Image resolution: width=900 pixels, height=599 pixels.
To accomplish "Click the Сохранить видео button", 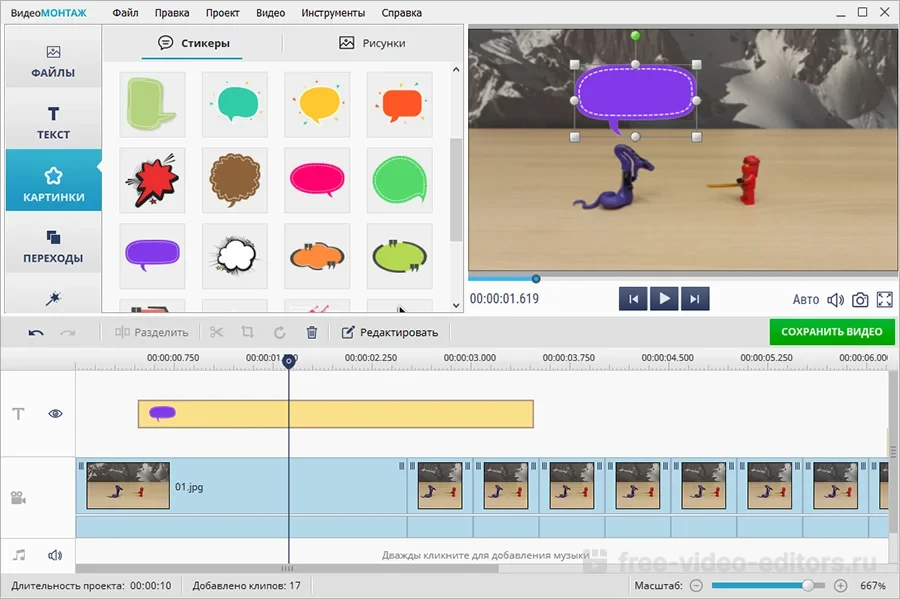I will pyautogui.click(x=831, y=332).
